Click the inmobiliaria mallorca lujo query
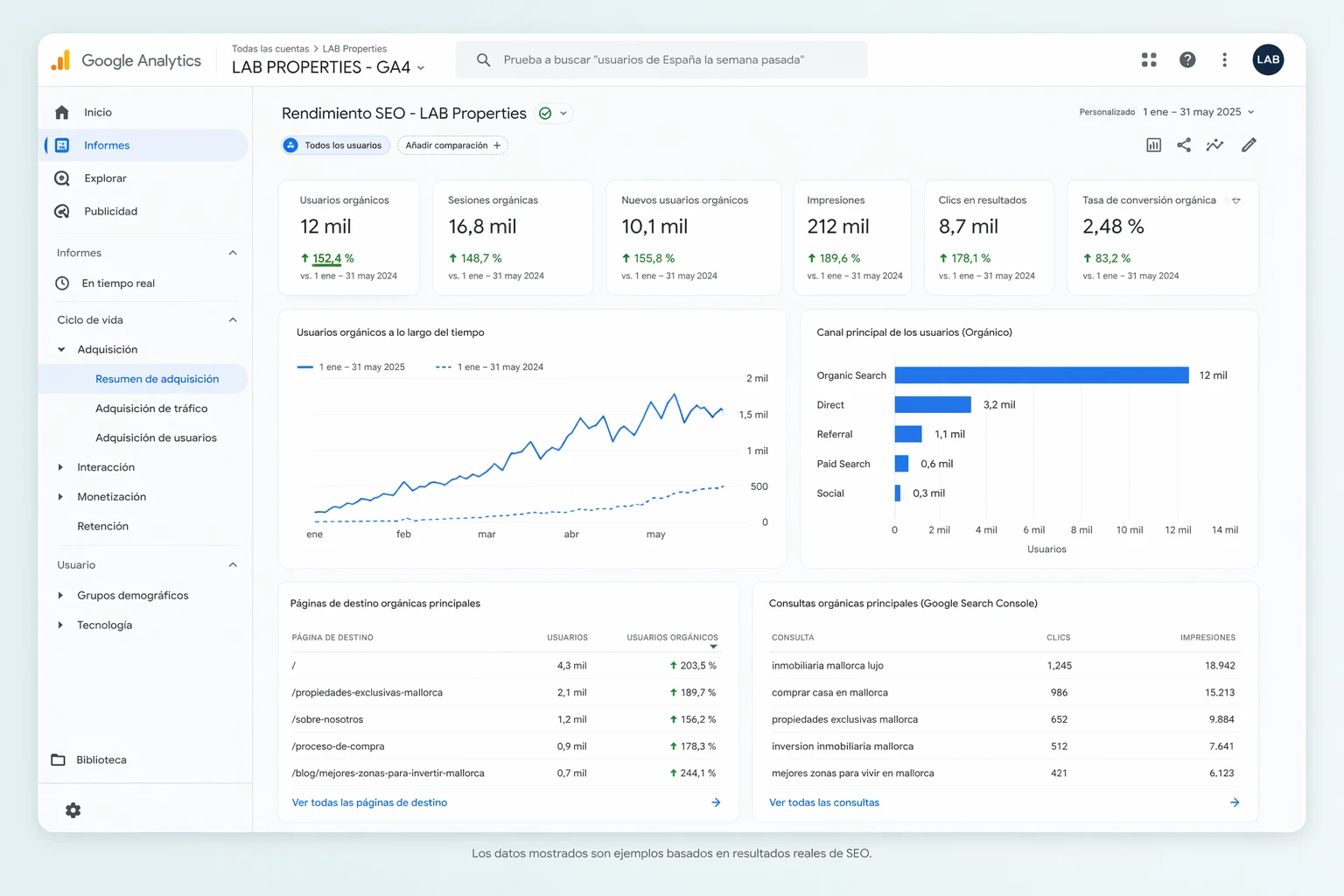The image size is (1344, 896). click(828, 666)
